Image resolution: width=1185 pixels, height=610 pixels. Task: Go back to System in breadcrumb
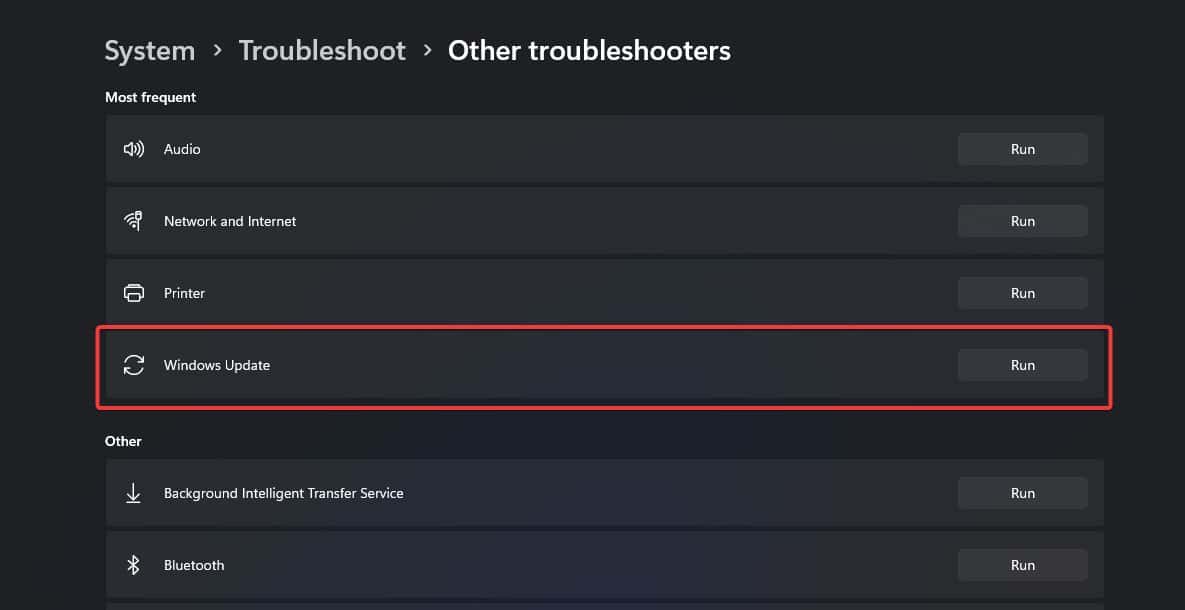(x=150, y=51)
